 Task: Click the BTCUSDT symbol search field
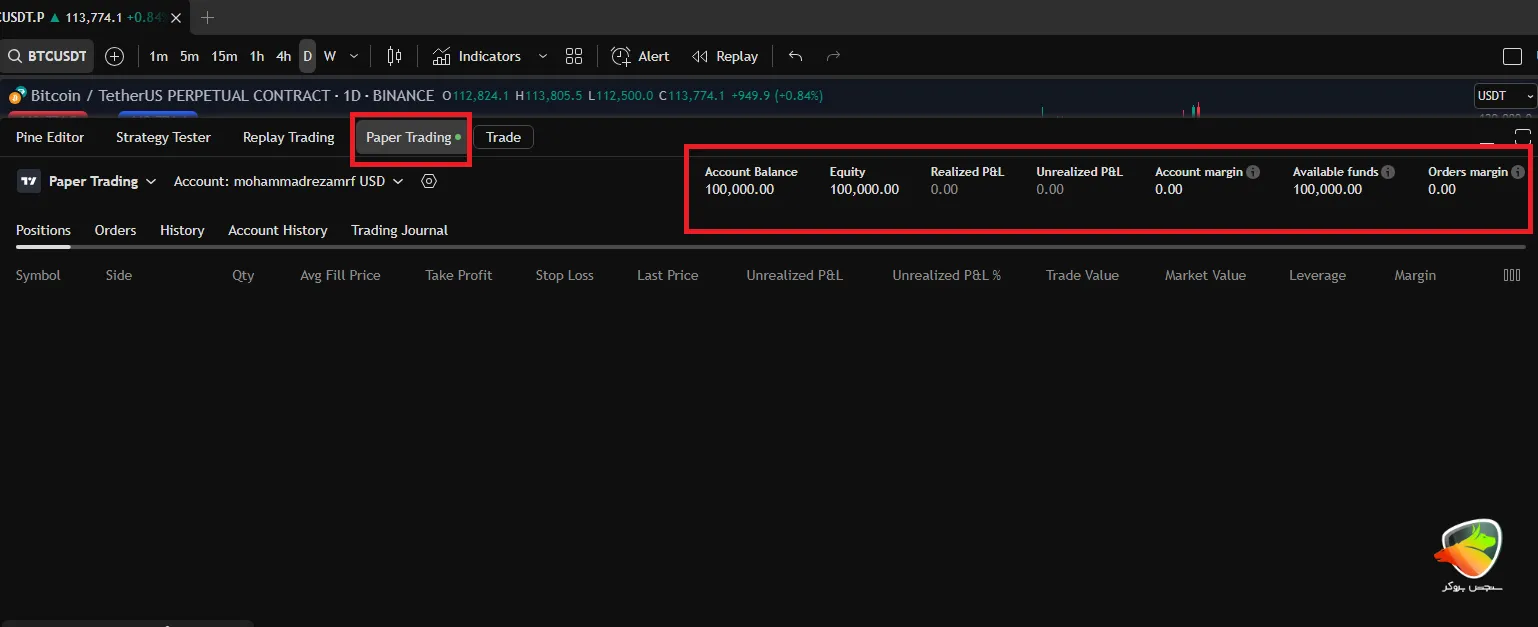pos(48,56)
